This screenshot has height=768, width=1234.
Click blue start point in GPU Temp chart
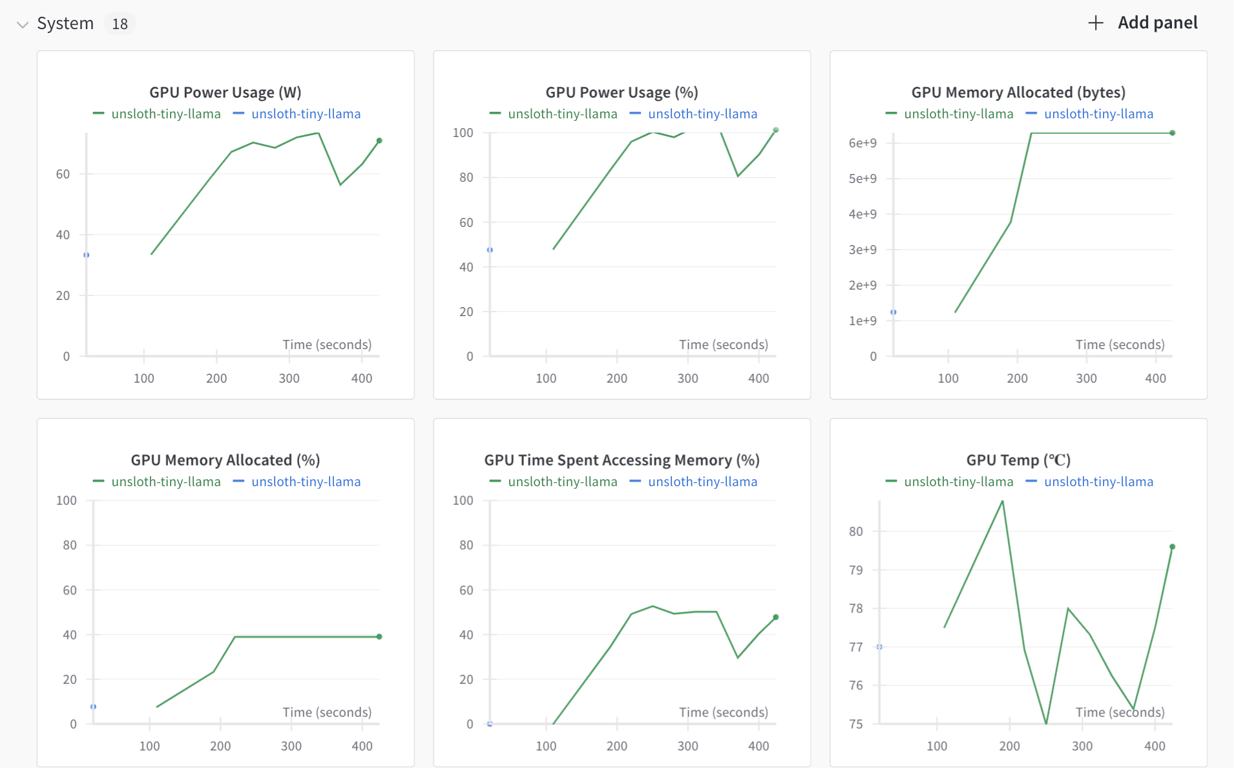pyautogui.click(x=880, y=647)
